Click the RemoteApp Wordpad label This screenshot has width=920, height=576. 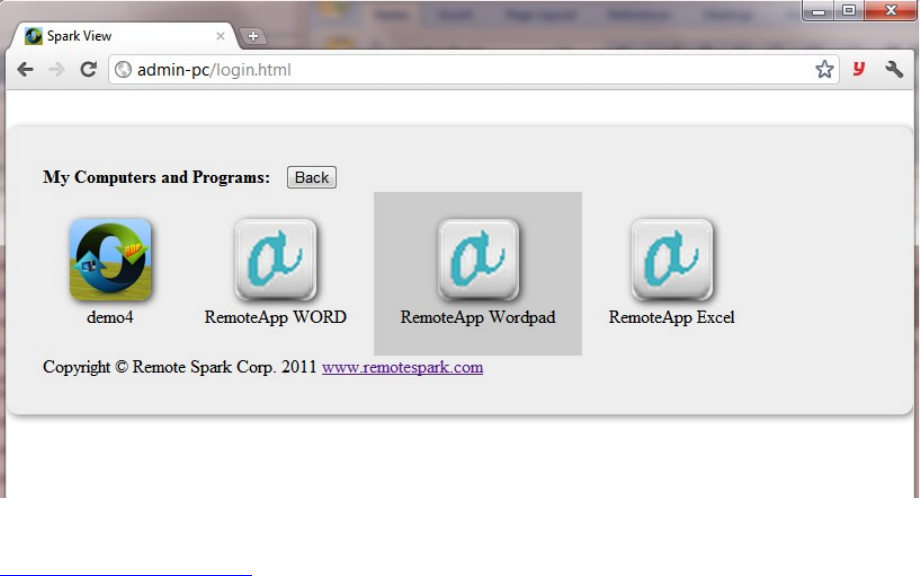click(x=478, y=317)
